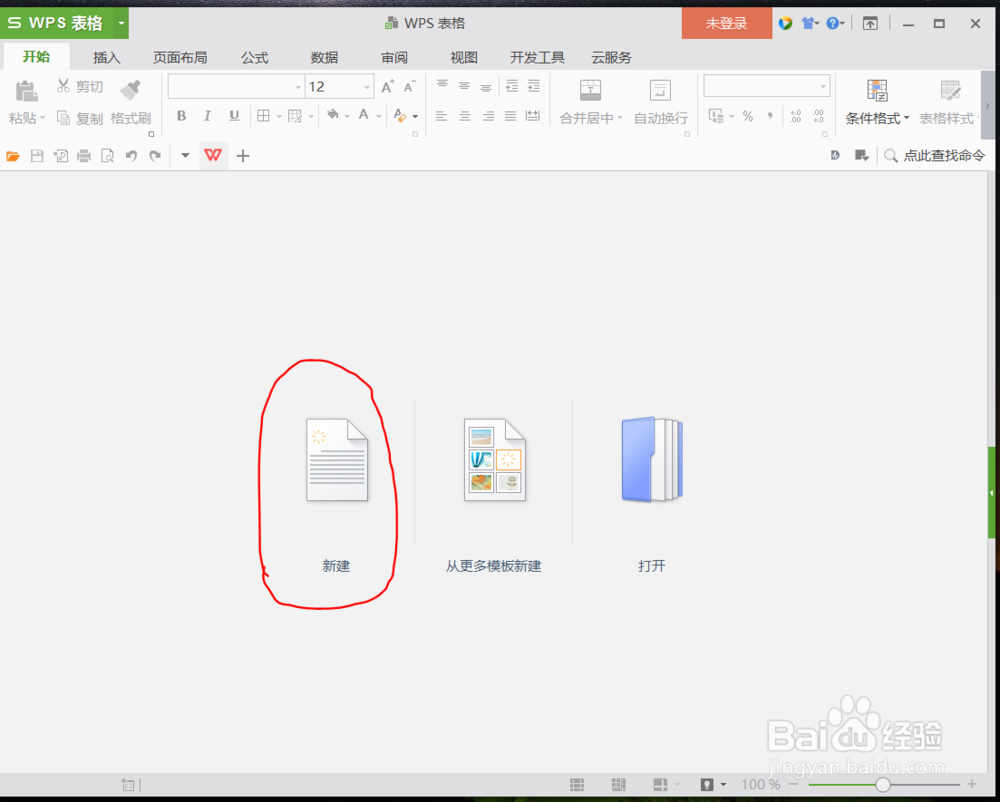Click the increase decimal places icon
Image resolution: width=1000 pixels, height=802 pixels.
point(795,116)
